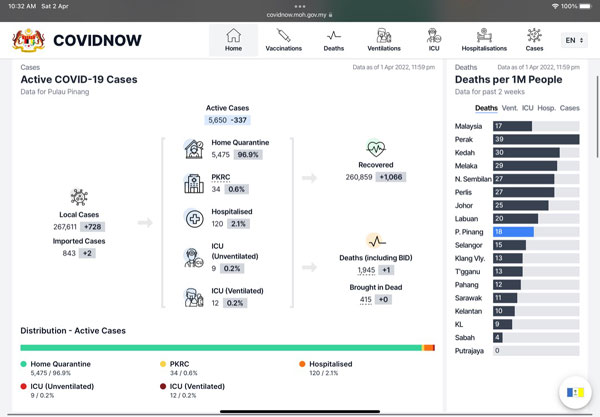Image resolution: width=600 pixels, height=417 pixels.
Task: Switch to the Hosp. tab
Action: (x=546, y=108)
